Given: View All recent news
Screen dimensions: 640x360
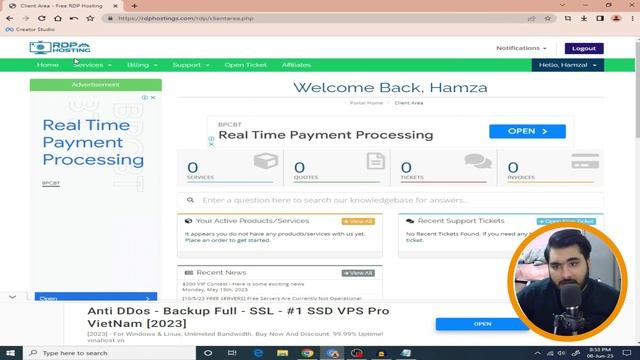Looking at the screenshot, I should pyautogui.click(x=358, y=273).
